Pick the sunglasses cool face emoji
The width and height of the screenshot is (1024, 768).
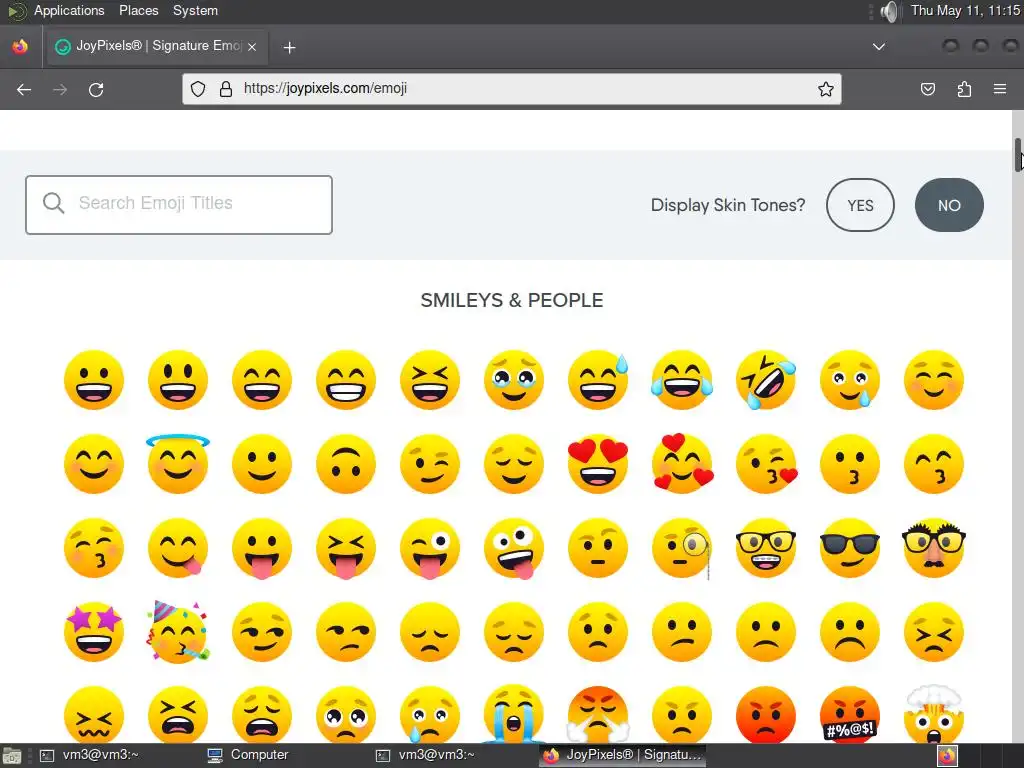point(850,548)
